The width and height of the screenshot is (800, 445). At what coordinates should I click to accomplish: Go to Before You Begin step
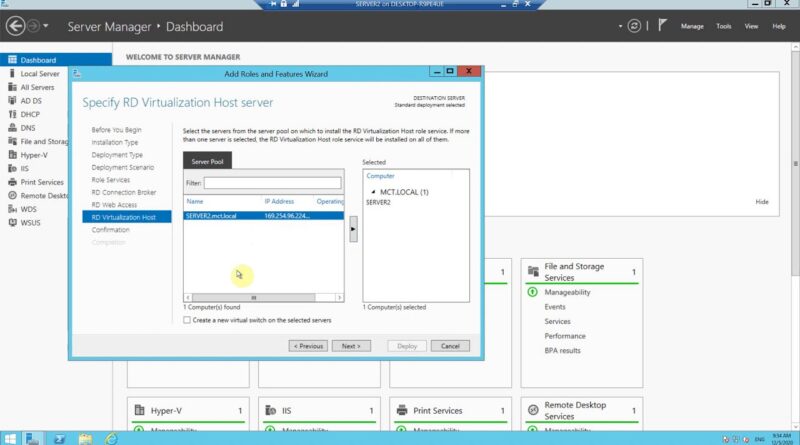[116, 130]
